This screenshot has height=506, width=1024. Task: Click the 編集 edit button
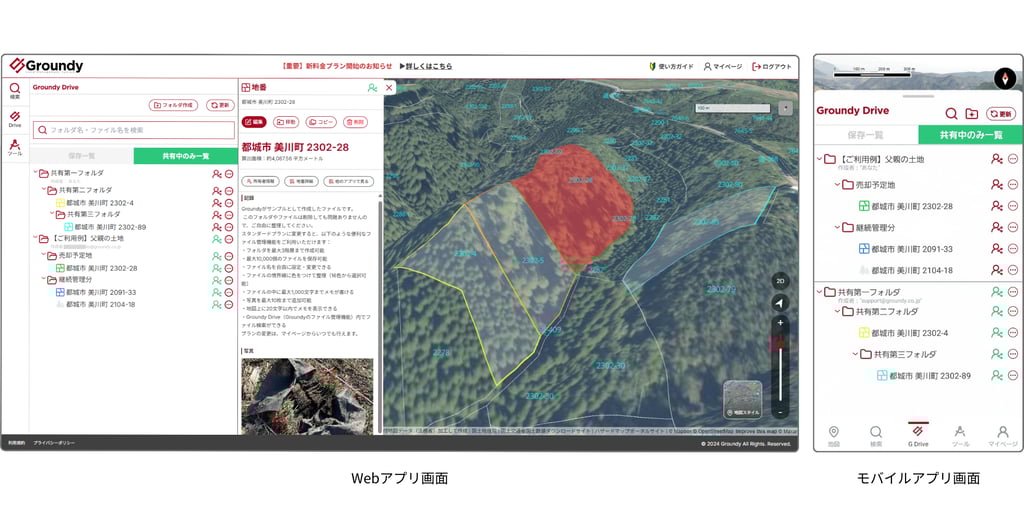pos(254,122)
